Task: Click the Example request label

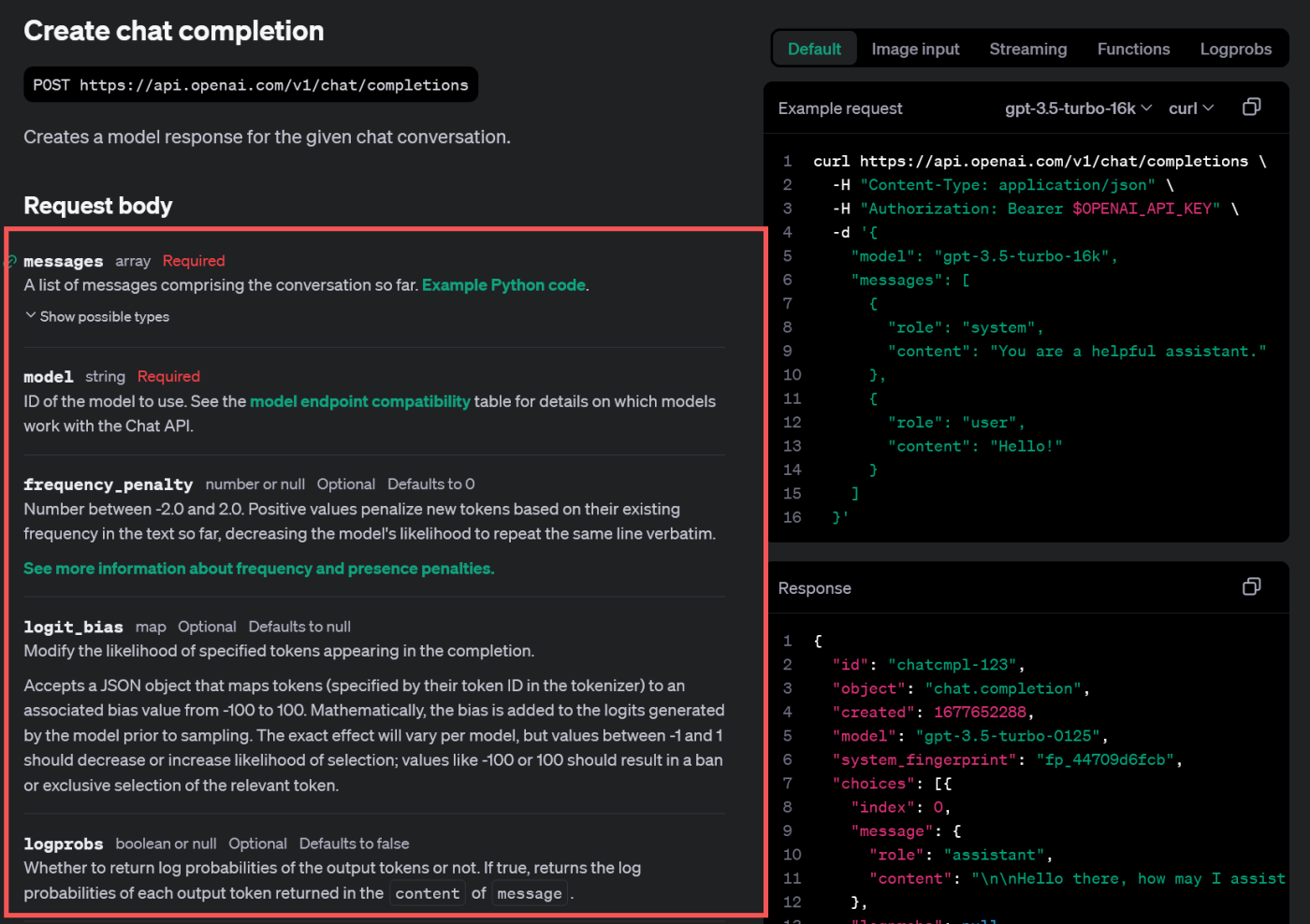Action: [840, 108]
